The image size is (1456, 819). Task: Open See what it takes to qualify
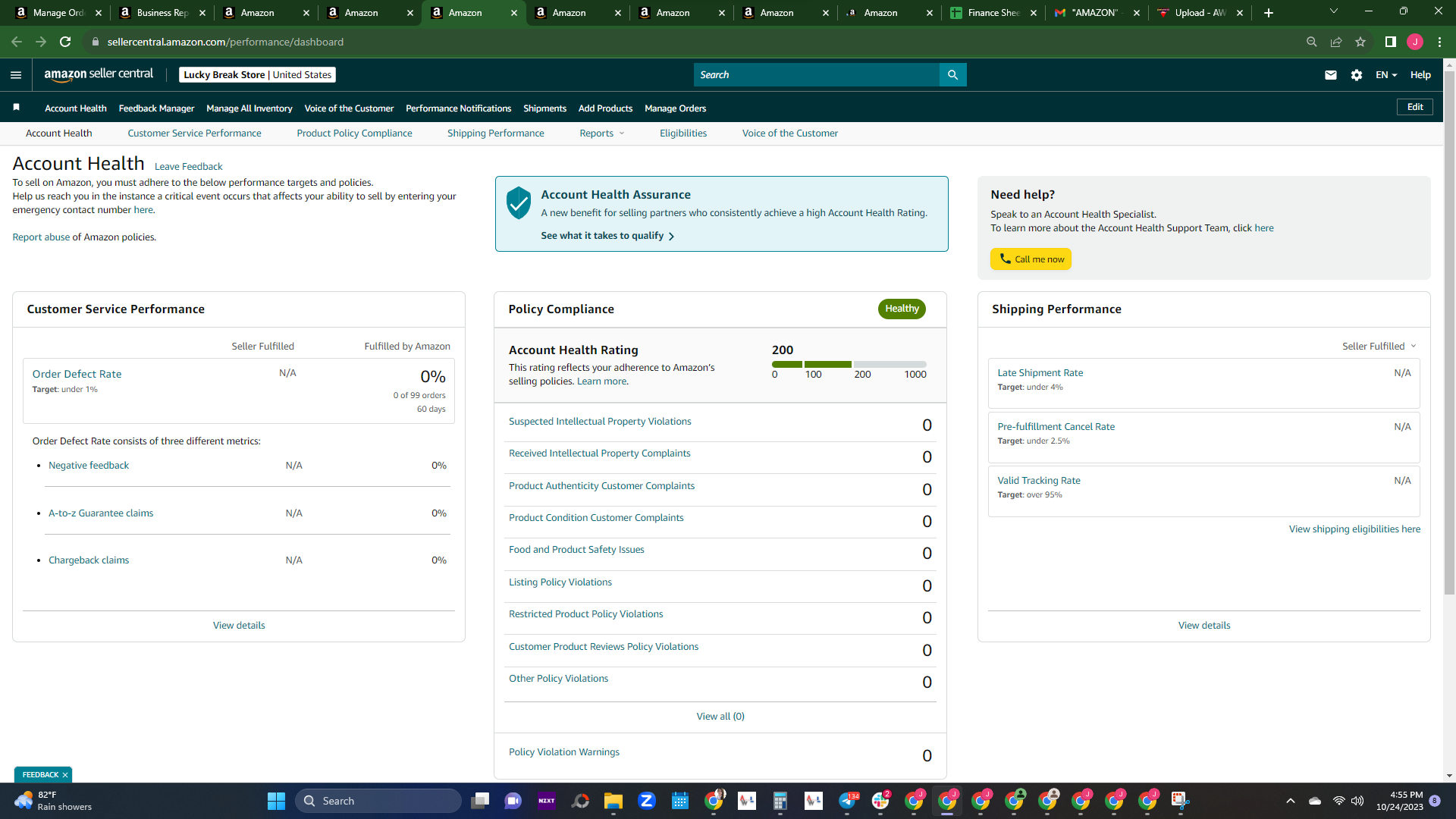607,236
